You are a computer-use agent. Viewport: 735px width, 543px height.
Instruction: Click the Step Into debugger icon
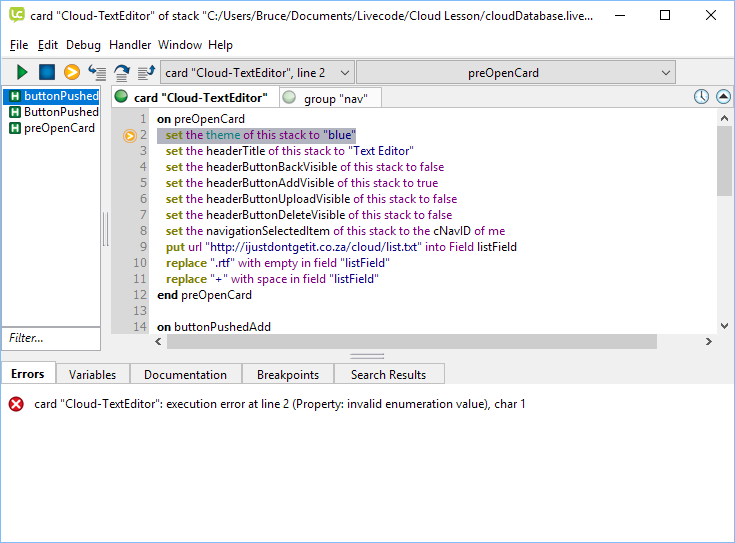(x=97, y=72)
